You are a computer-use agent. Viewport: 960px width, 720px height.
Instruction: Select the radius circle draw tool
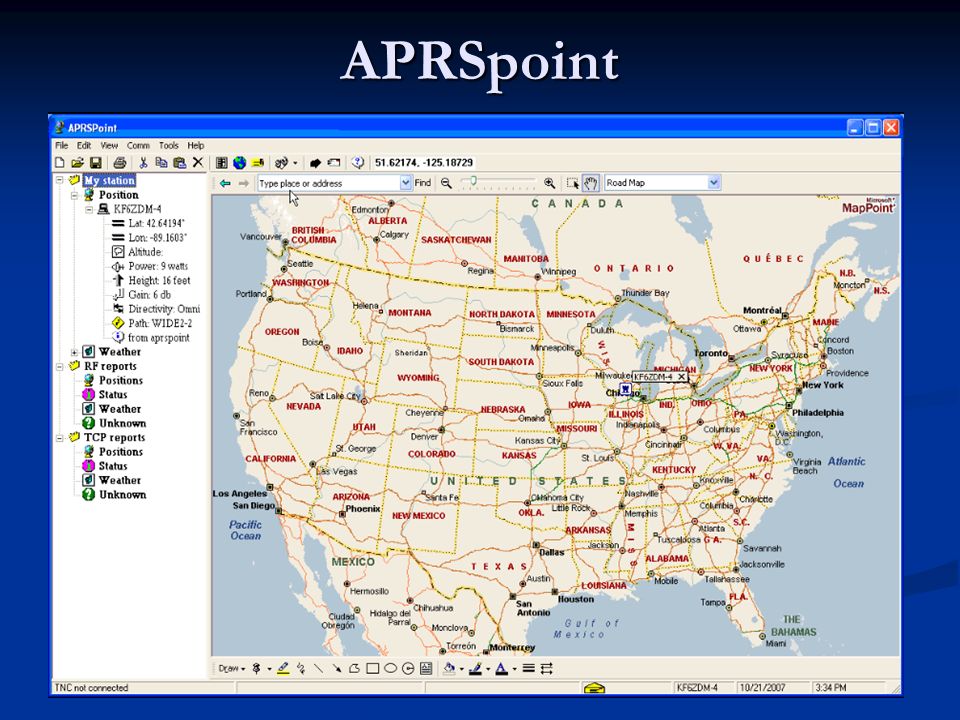click(x=408, y=669)
